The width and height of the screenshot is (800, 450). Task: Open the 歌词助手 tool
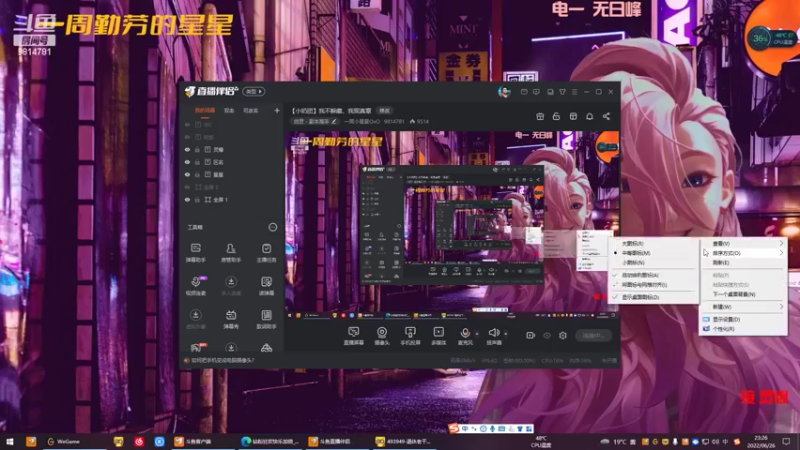(x=266, y=319)
